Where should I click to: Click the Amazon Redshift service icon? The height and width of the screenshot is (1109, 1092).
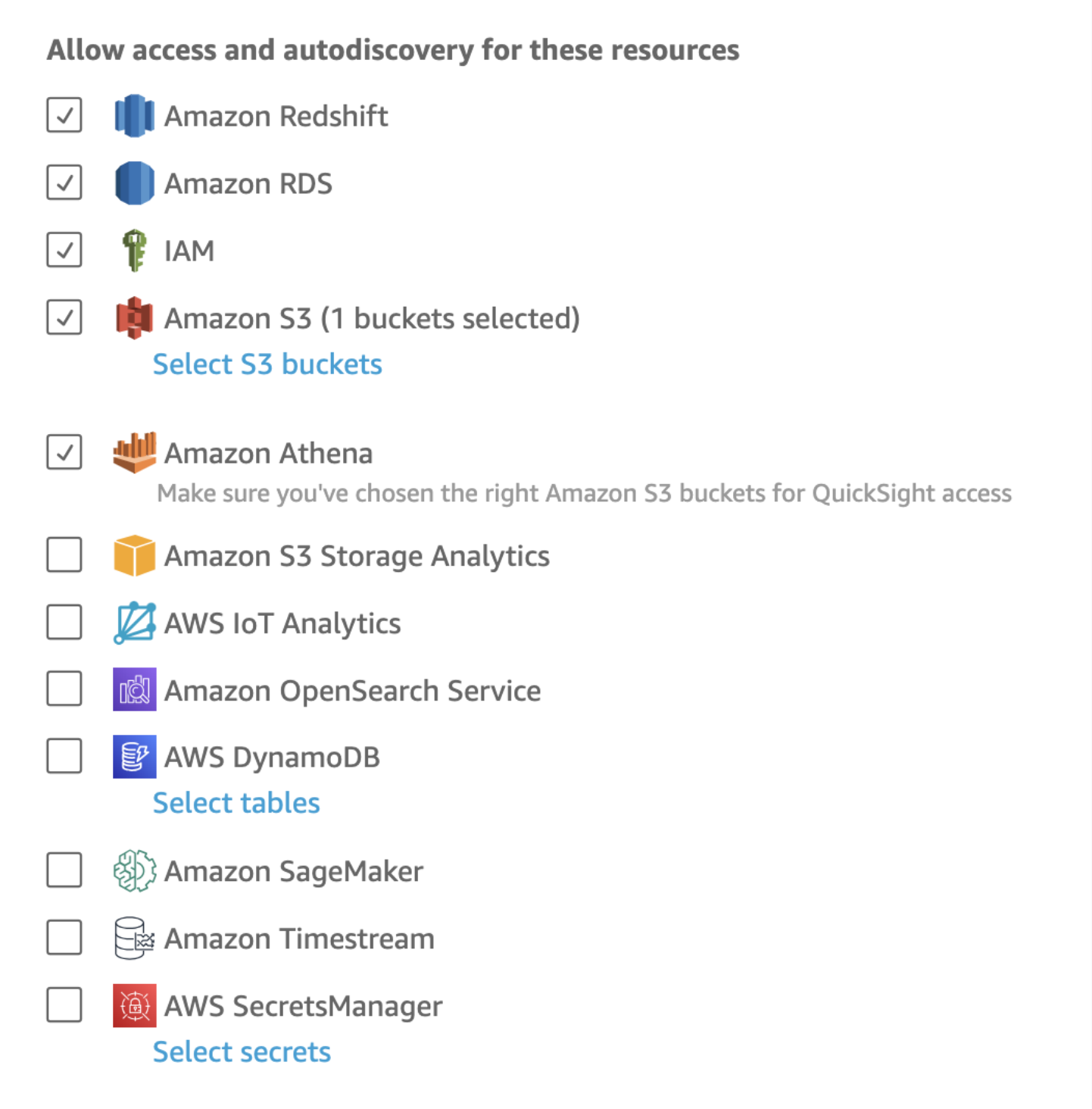134,116
